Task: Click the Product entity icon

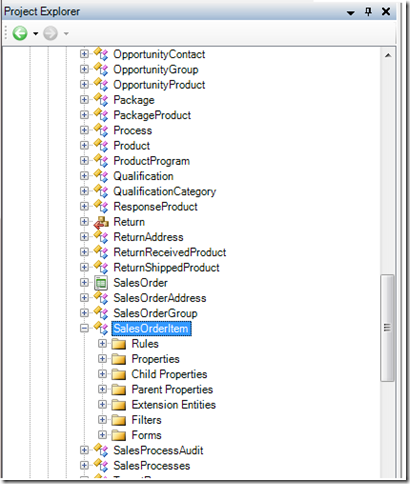Action: 101,146
